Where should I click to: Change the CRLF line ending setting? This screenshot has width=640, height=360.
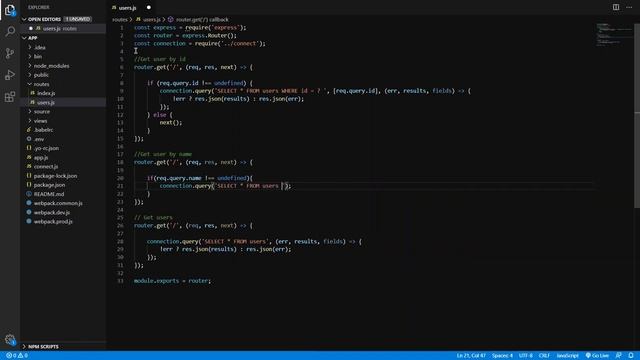tap(544, 356)
